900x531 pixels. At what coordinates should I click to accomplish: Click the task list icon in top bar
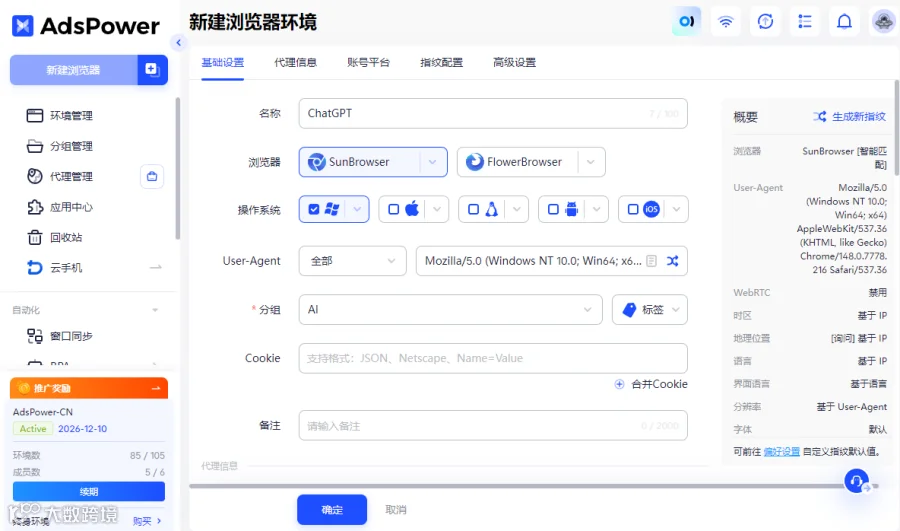tap(805, 22)
